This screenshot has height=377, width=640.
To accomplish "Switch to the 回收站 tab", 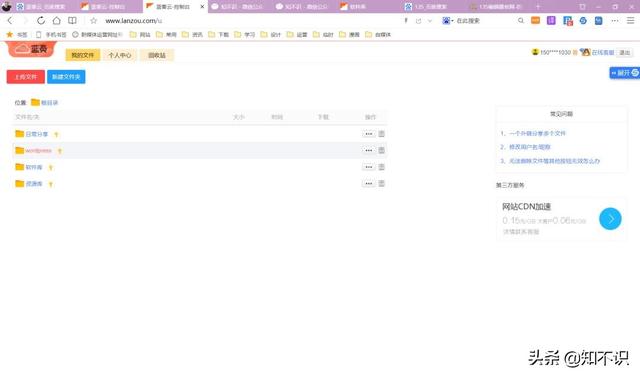I will point(157,55).
